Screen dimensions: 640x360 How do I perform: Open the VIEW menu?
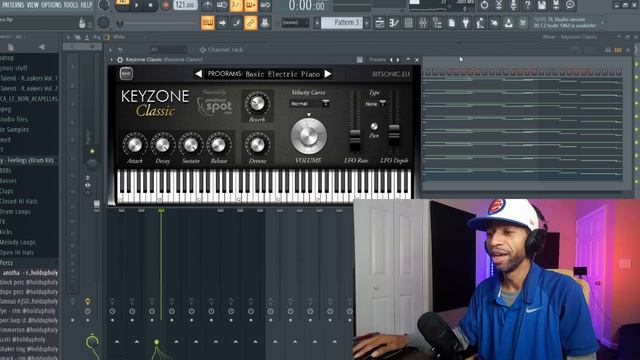point(33,5)
